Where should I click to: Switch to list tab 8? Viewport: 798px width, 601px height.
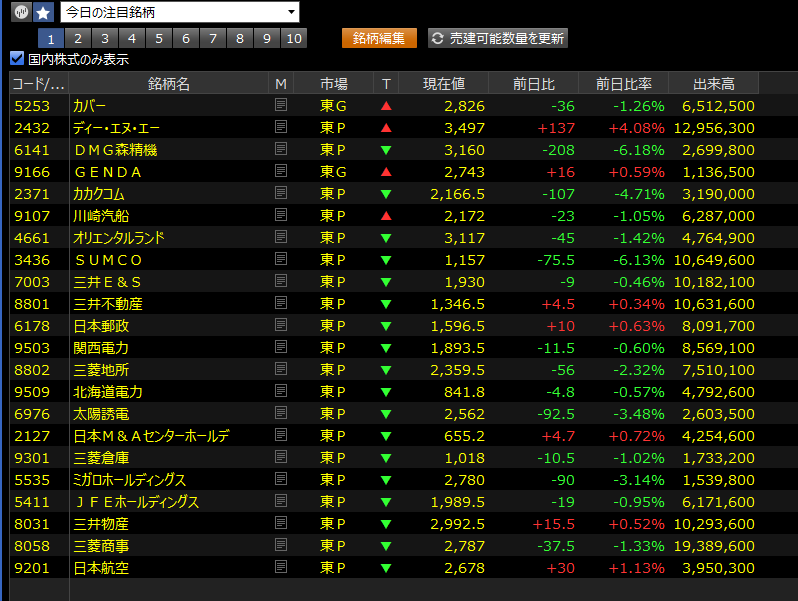pyautogui.click(x=240, y=38)
